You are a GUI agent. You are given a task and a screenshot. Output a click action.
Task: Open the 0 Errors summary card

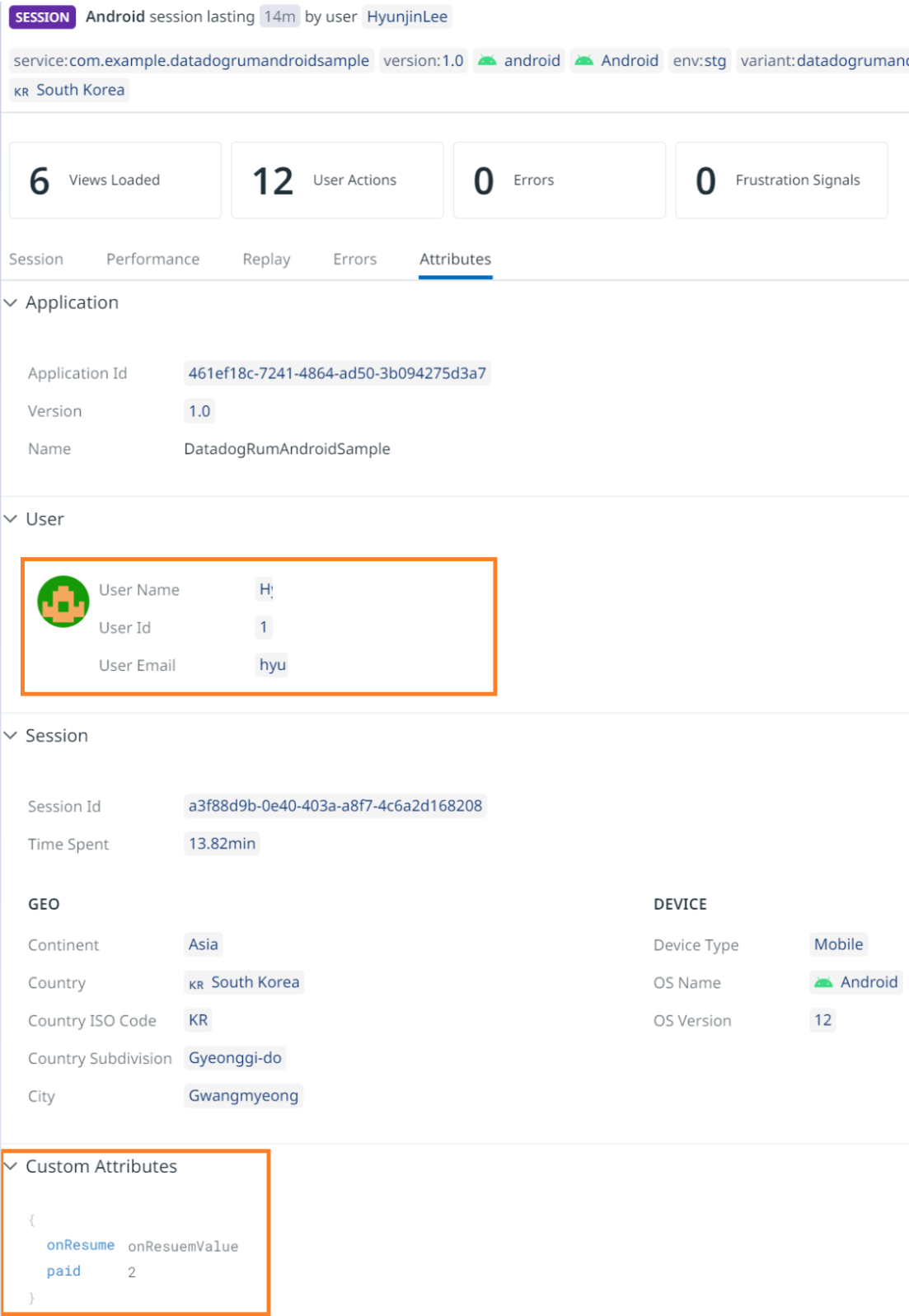click(x=560, y=180)
